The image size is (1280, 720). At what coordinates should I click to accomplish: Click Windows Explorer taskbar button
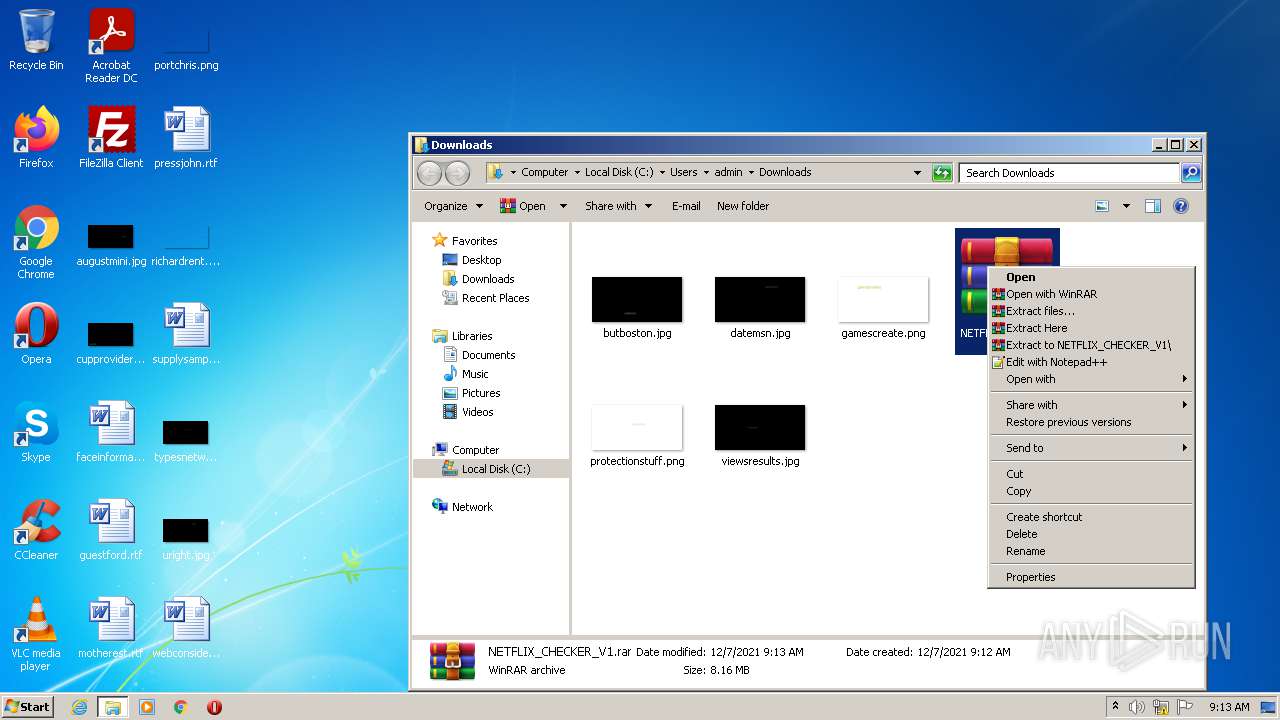coord(113,707)
